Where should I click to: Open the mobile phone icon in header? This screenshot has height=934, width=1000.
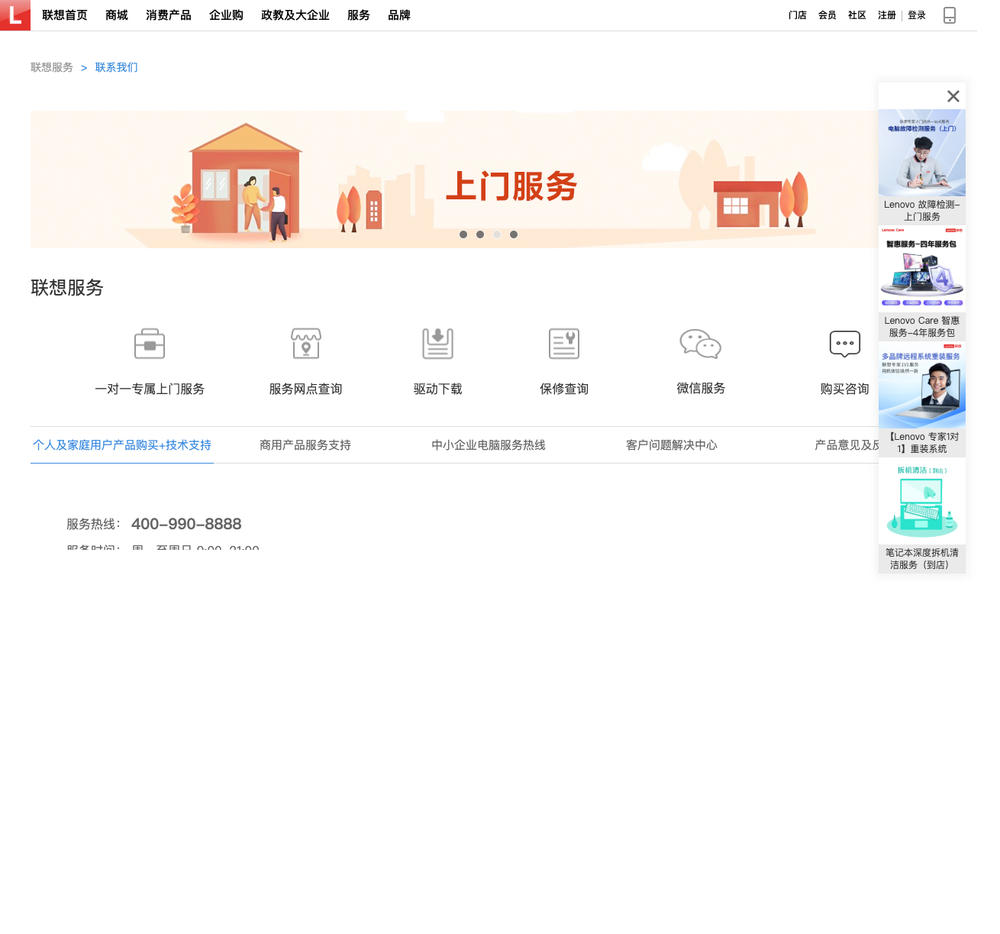949,15
